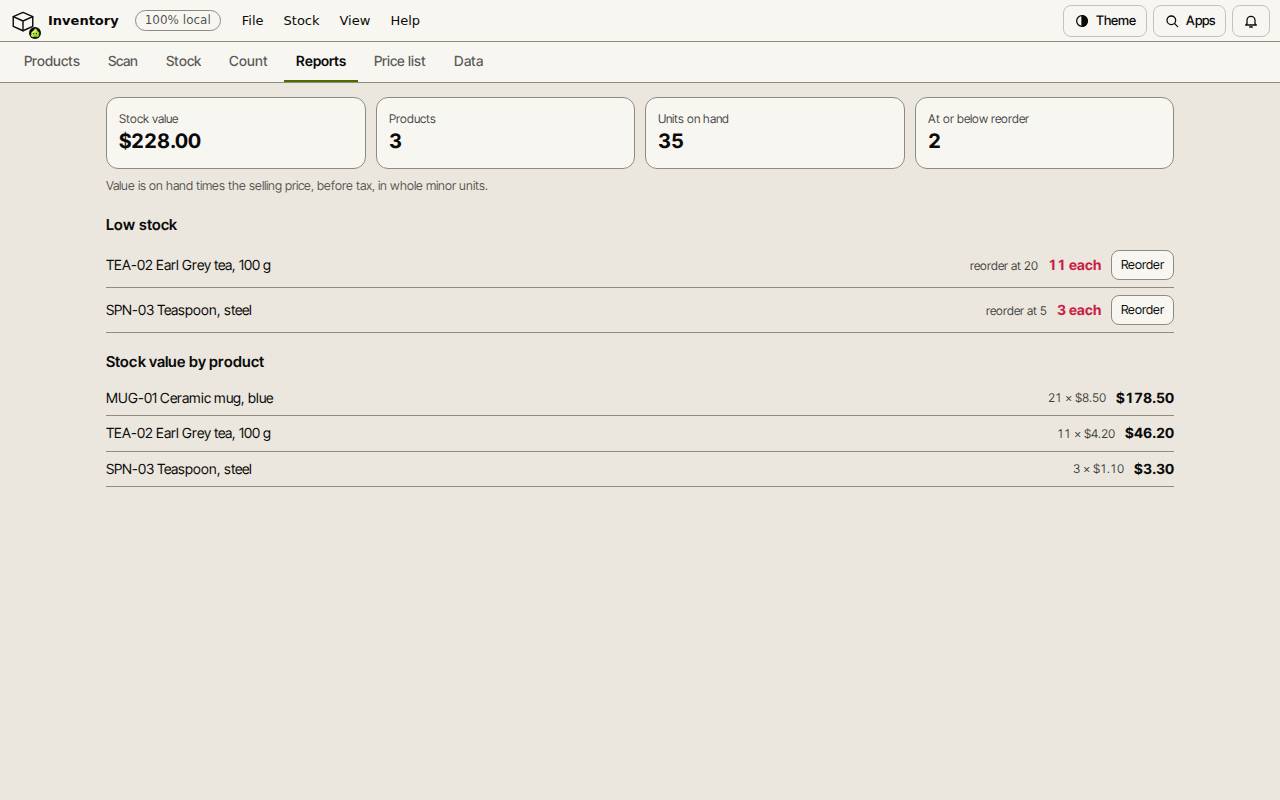1280x800 pixels.
Task: Click SPN-03 Teaspoon, steel in Low stock
Action: (179, 310)
